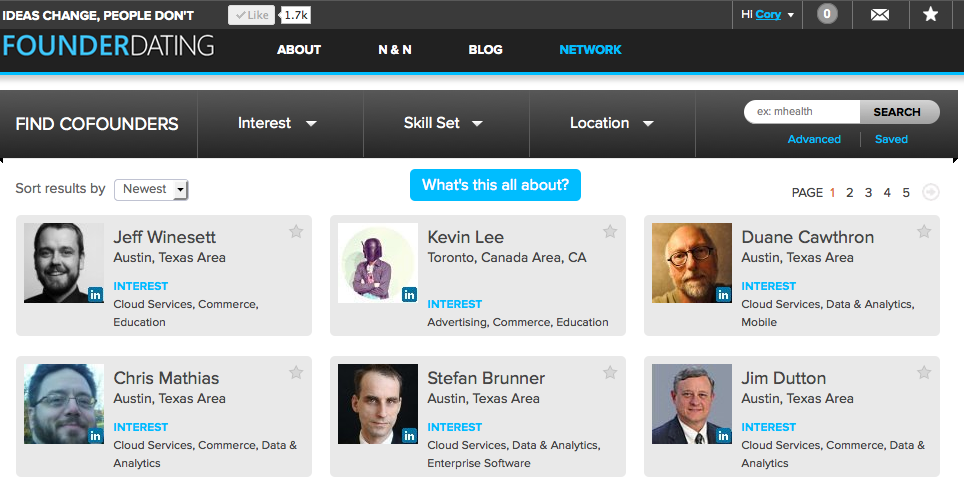Open Duane Cawthron's LinkedIn badge
The image size is (964, 489).
(x=724, y=295)
